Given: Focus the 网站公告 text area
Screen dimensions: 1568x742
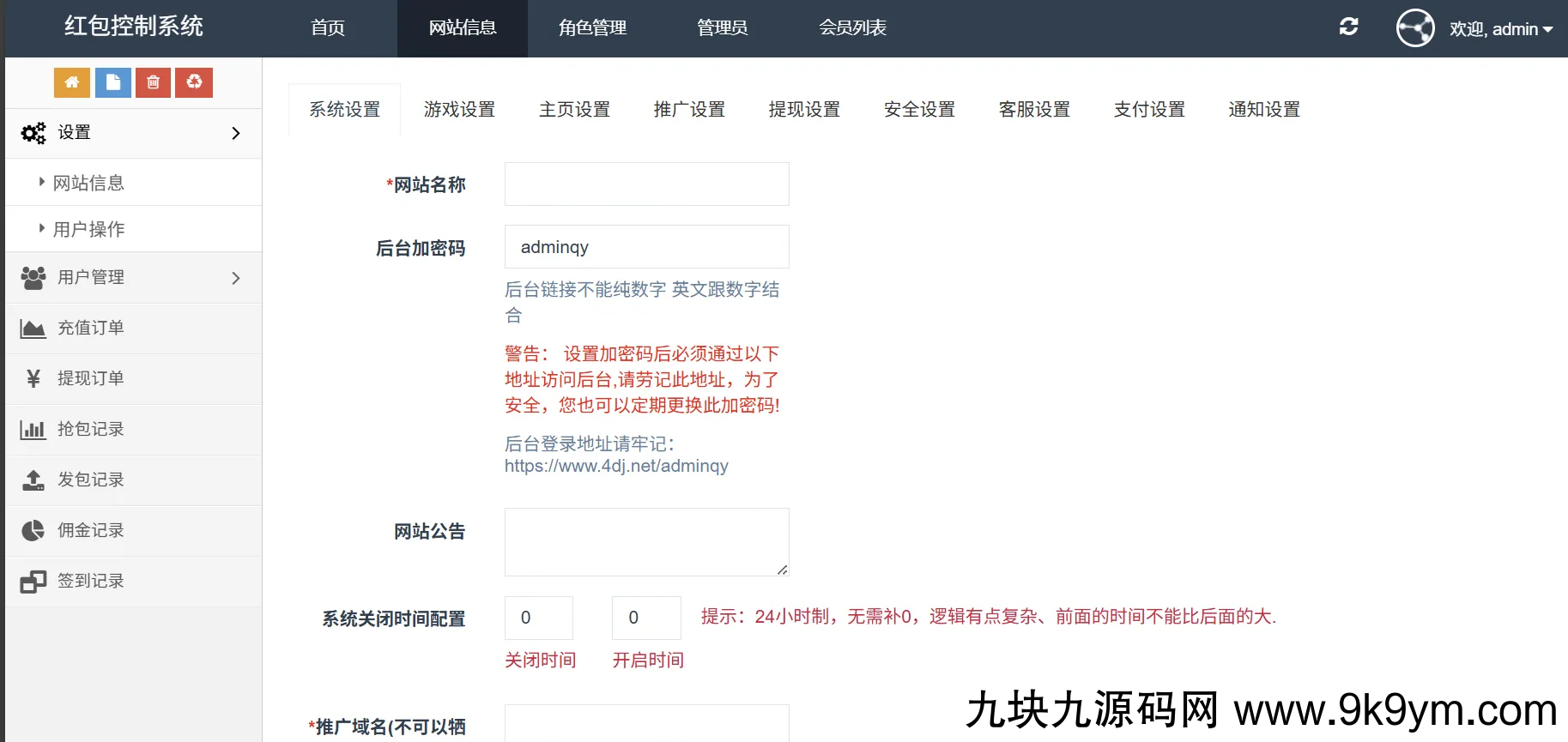Looking at the screenshot, I should (x=646, y=541).
